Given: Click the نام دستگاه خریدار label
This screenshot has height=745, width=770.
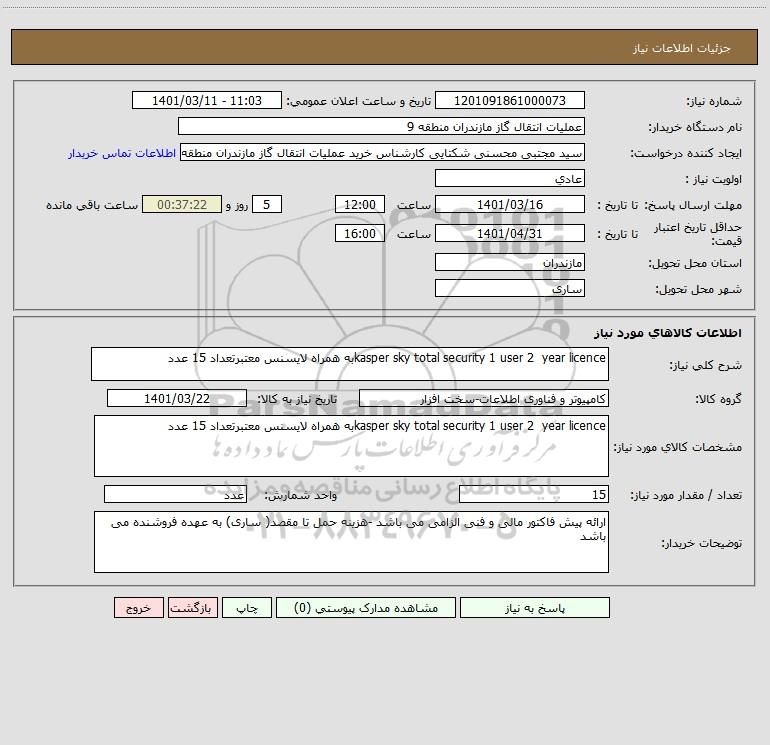Looking at the screenshot, I should (695, 127).
